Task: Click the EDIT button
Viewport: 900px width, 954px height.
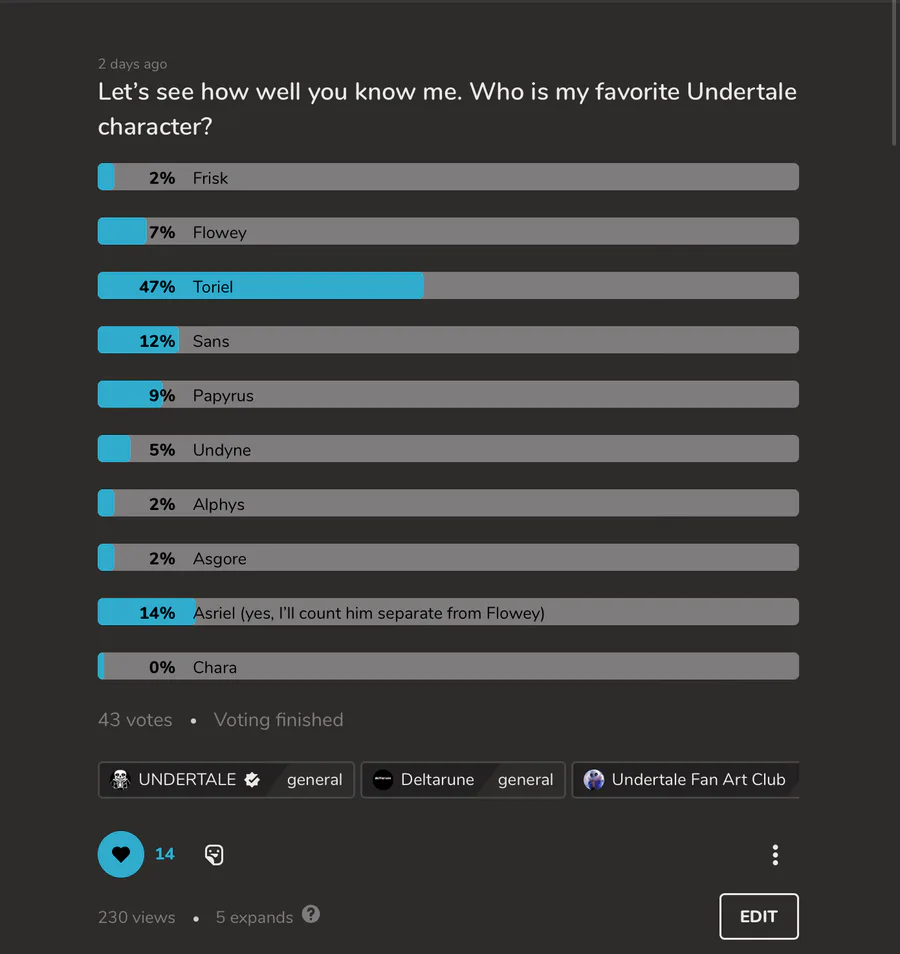Action: 758,916
